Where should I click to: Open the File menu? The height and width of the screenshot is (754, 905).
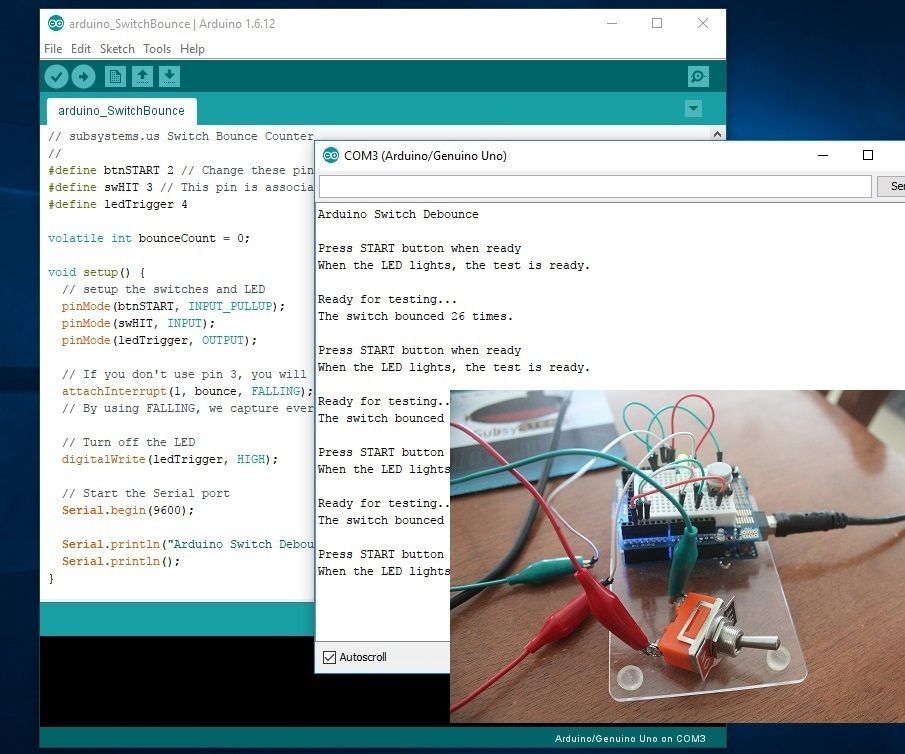pyautogui.click(x=53, y=49)
